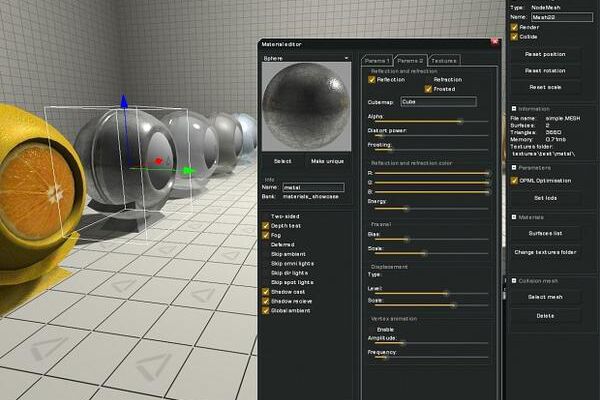Toggle the Shadow cast checkbox
This screenshot has height=400, width=600.
point(266,292)
